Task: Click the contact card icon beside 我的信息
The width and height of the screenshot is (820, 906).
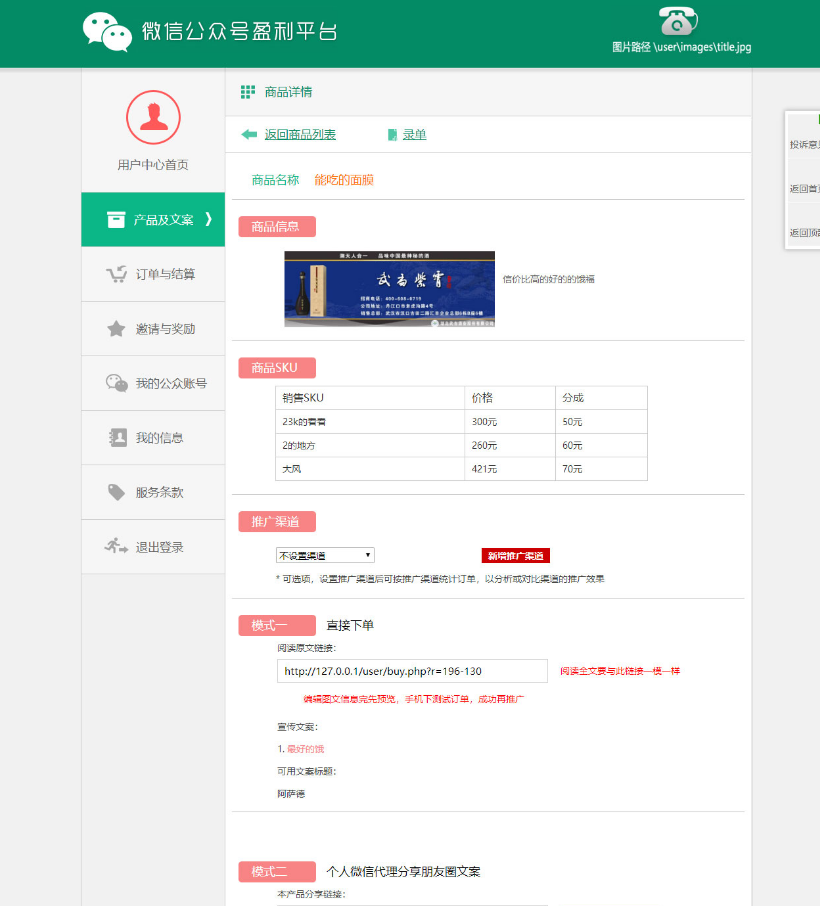Action: tap(117, 437)
